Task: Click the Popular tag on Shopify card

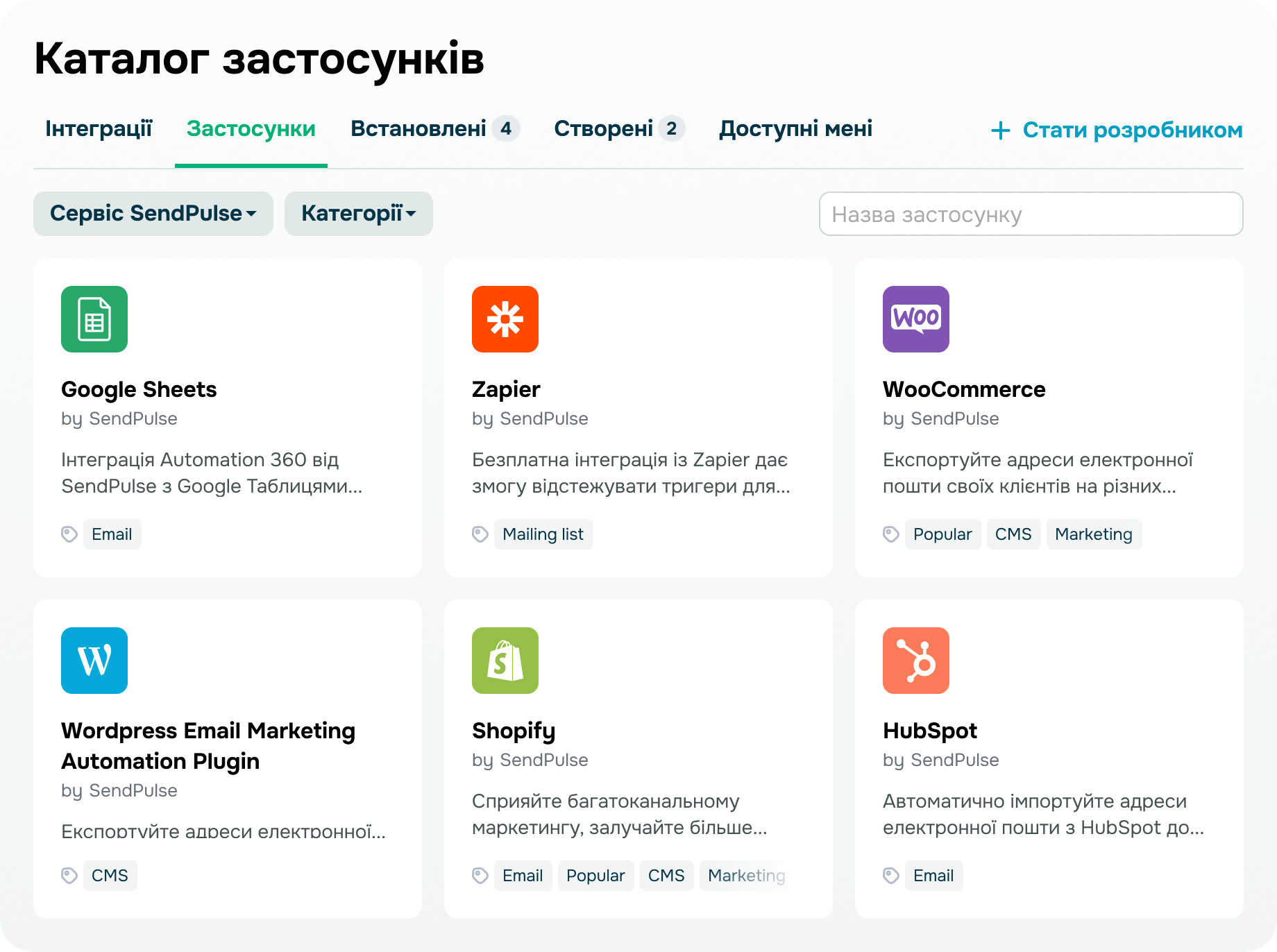Action: pos(595,876)
